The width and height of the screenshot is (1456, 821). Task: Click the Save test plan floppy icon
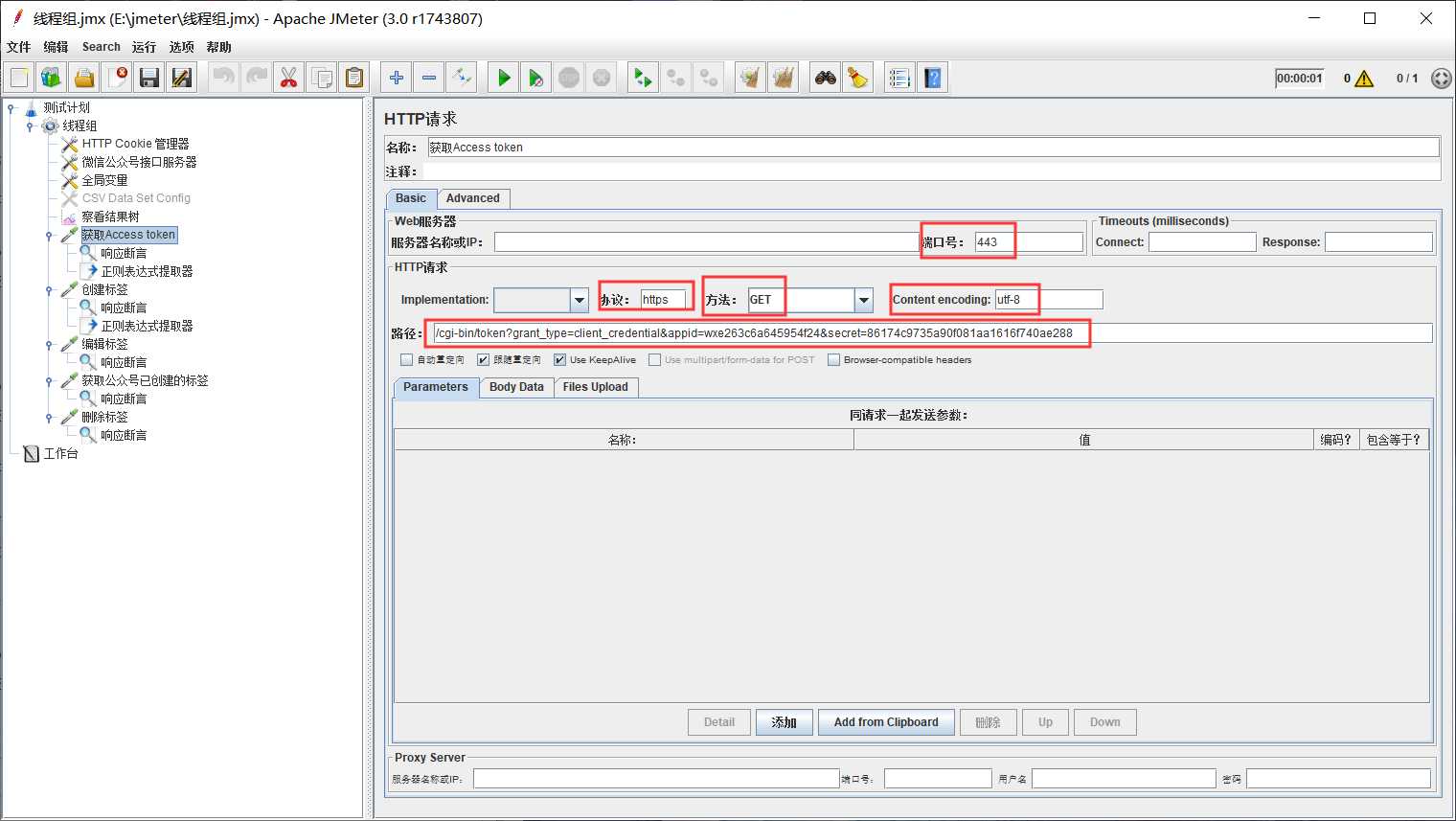[149, 79]
